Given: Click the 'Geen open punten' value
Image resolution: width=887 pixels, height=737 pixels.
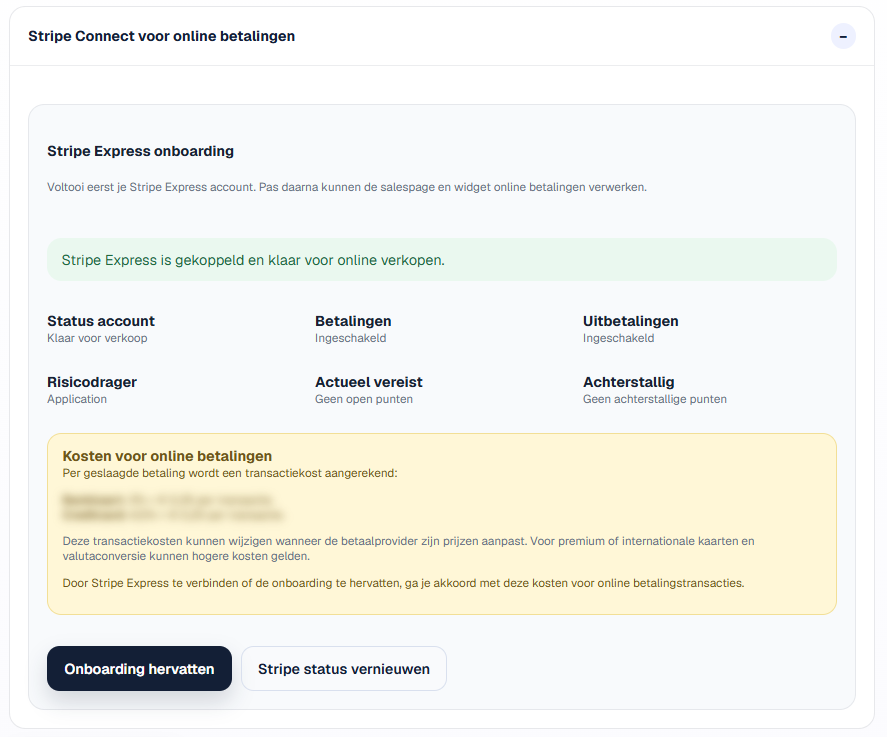Looking at the screenshot, I should [x=364, y=399].
